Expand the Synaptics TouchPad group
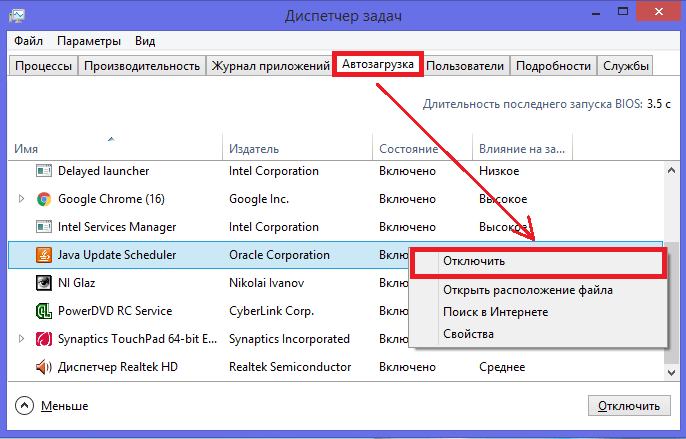The image size is (686, 439). 21,339
